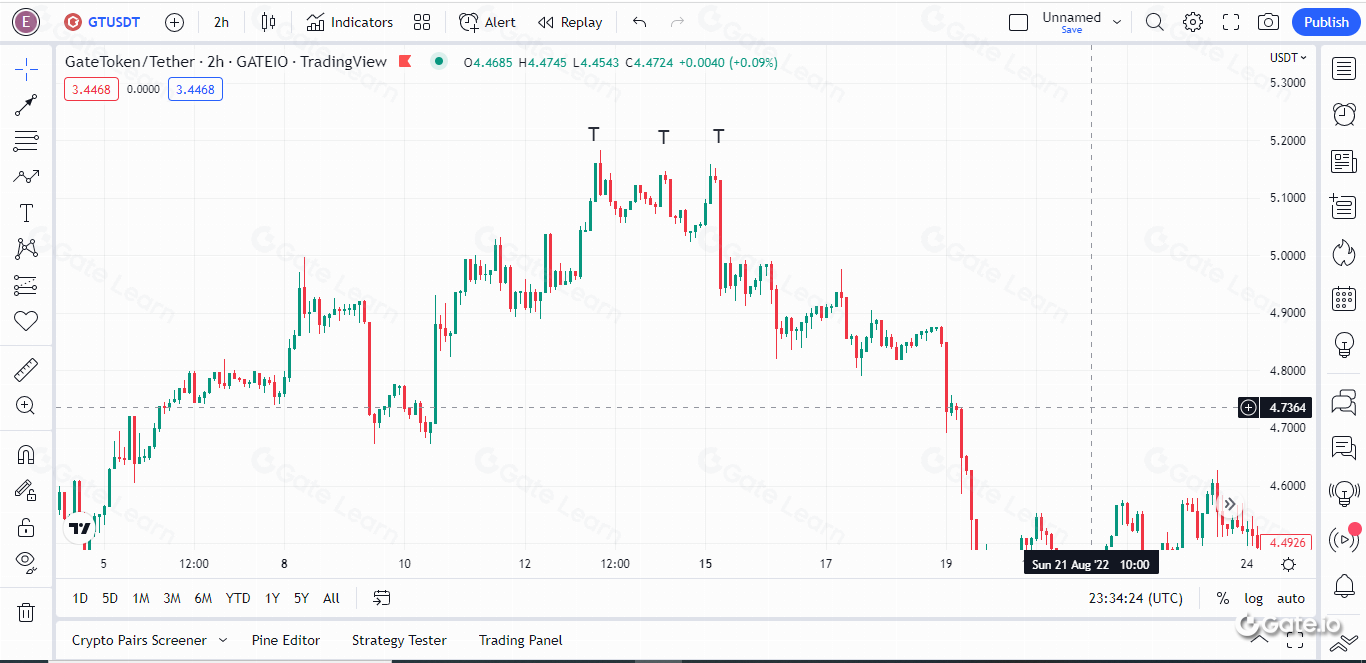Screen dimensions: 1366x663
Task: Switch price scale to log
Action: 1253,598
